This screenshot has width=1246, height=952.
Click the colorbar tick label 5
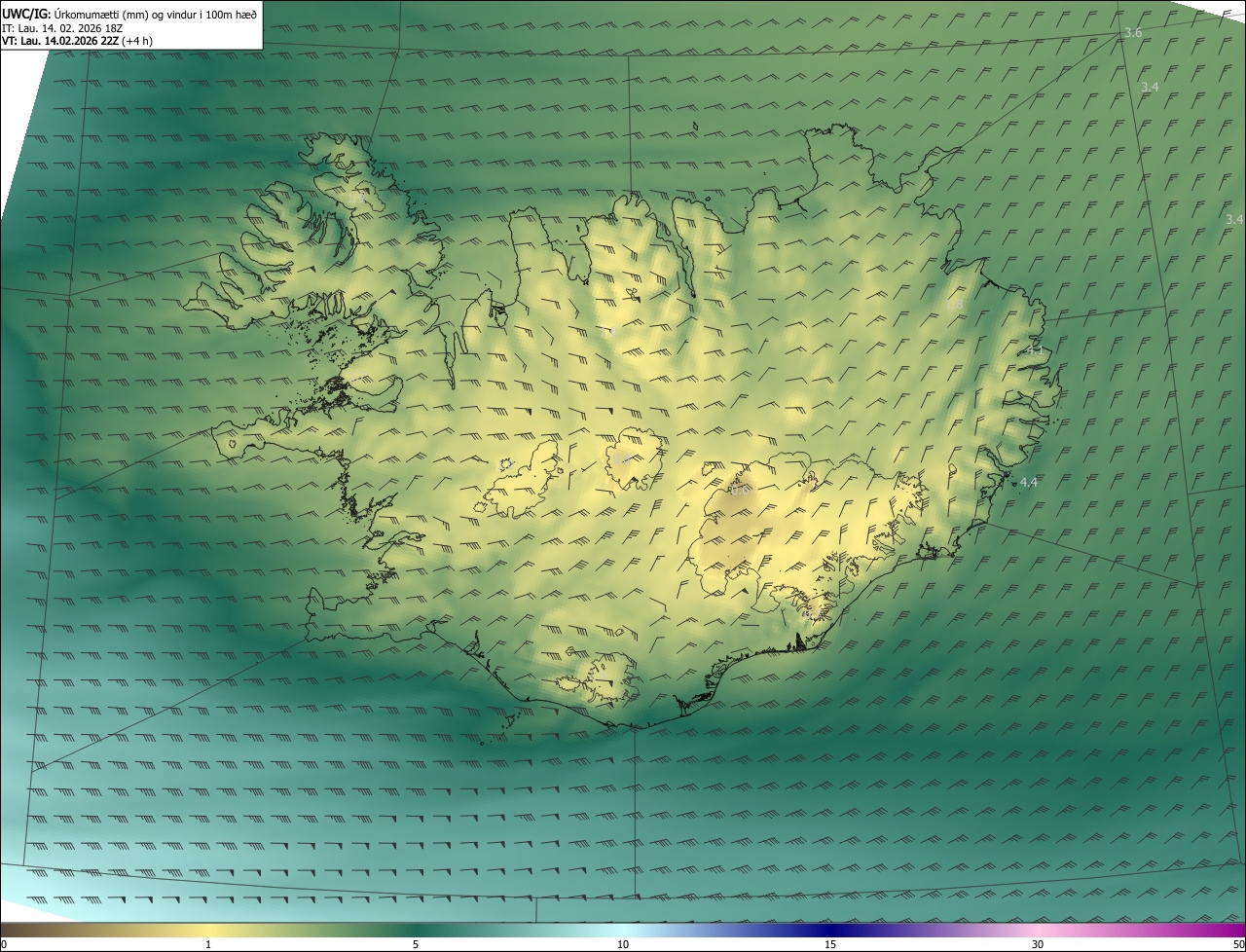[416, 944]
